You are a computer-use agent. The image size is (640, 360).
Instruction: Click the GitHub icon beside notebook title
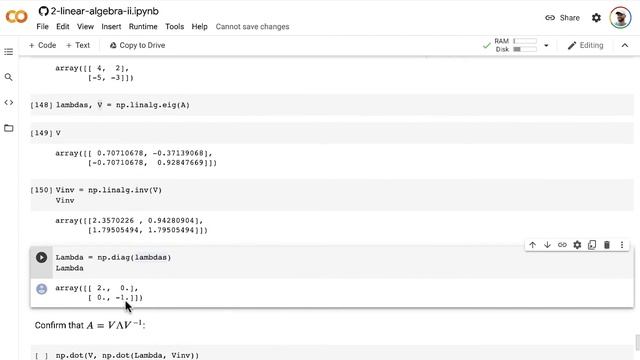coord(43,11)
